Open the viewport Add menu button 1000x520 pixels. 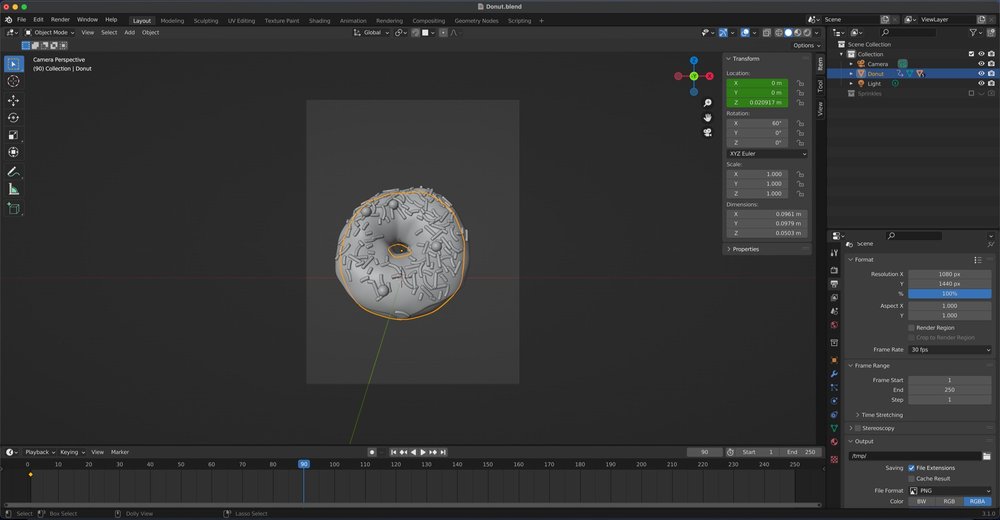(x=129, y=33)
